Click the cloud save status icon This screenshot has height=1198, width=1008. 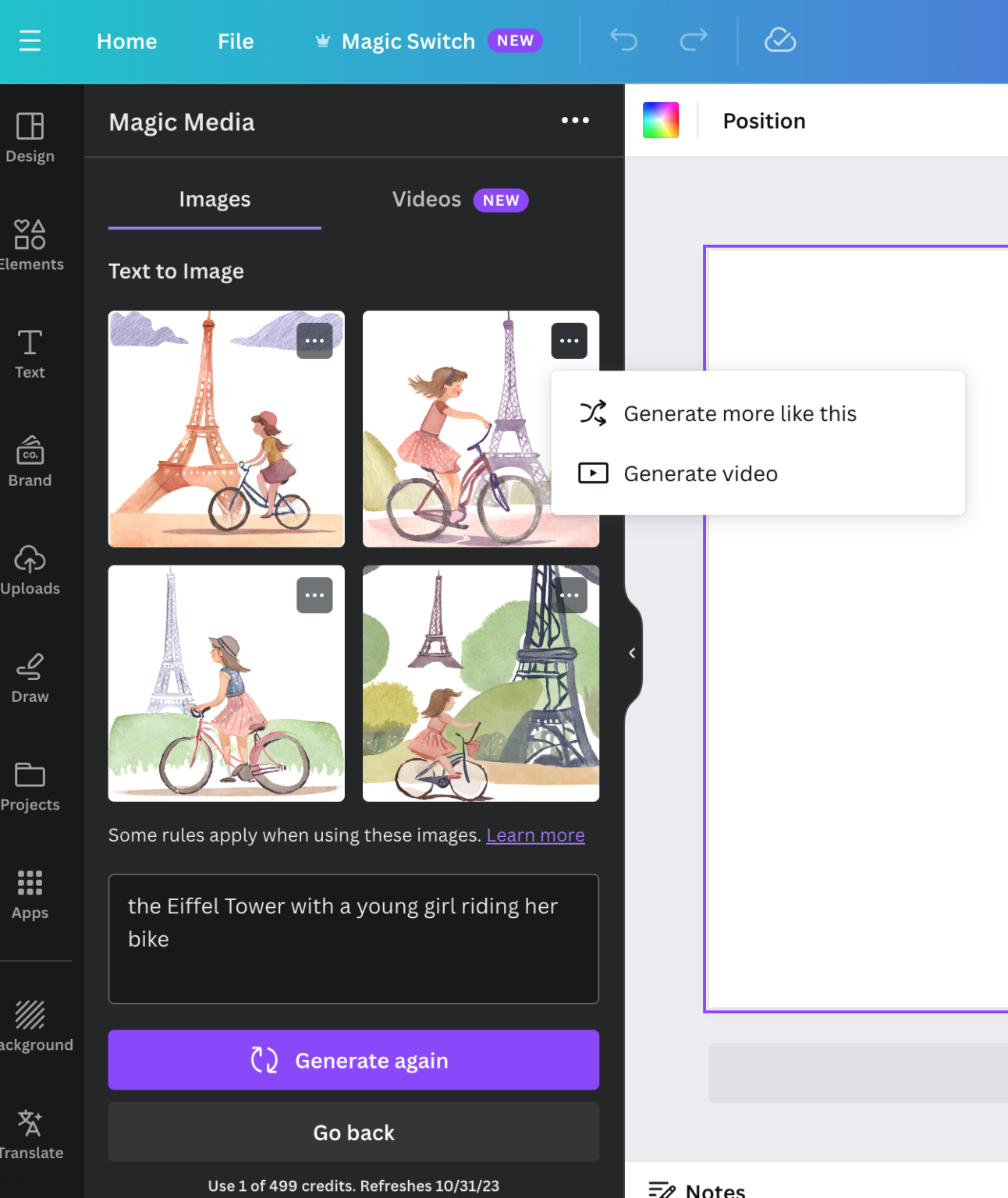779,41
